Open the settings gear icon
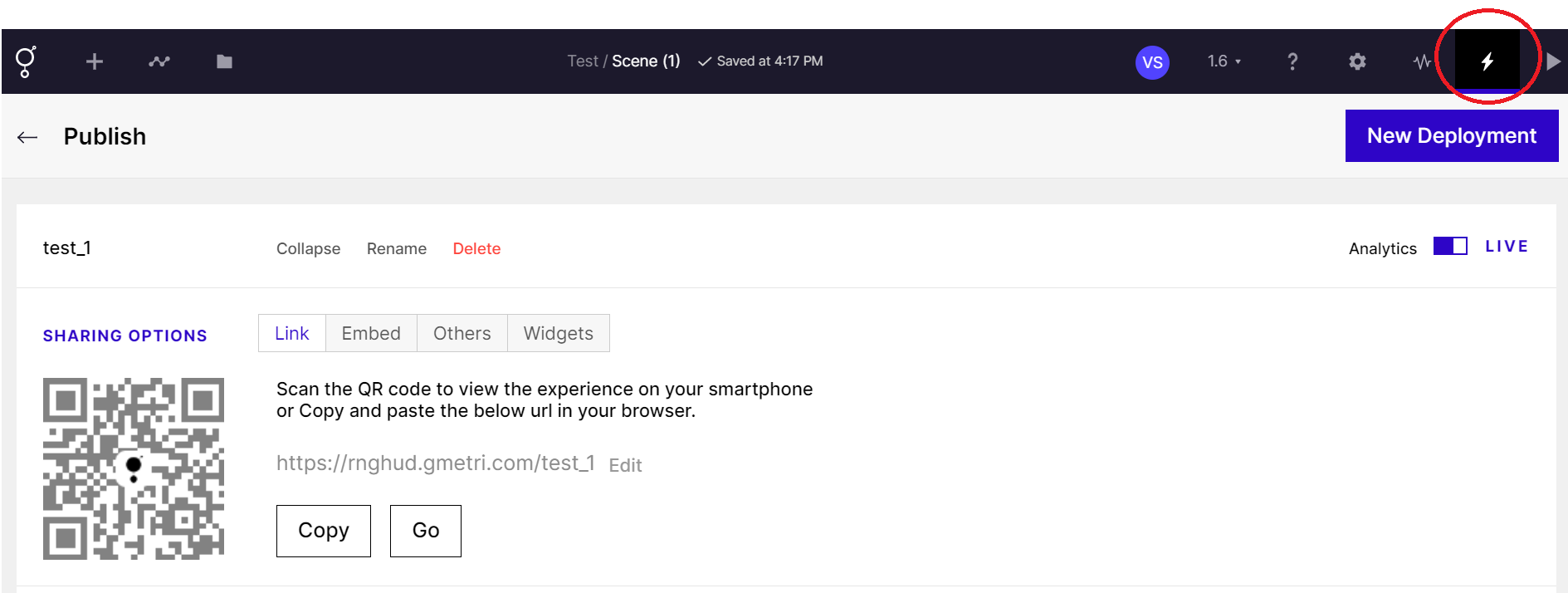The height and width of the screenshot is (593, 1568). (x=1357, y=61)
